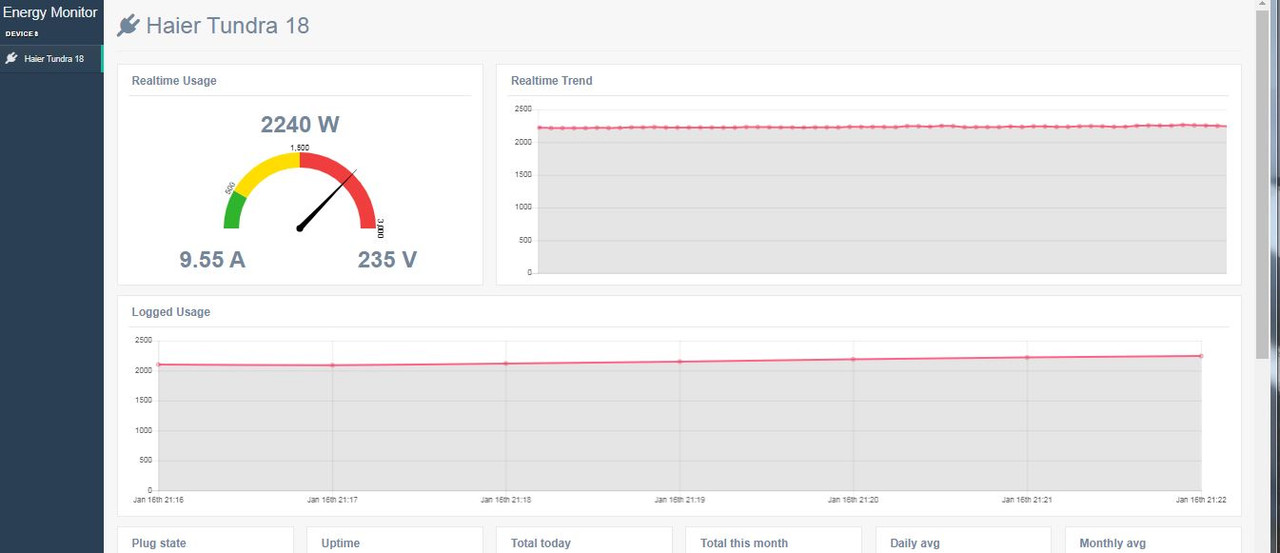
Task: Click the Realtime Usage panel title
Action: 174,81
